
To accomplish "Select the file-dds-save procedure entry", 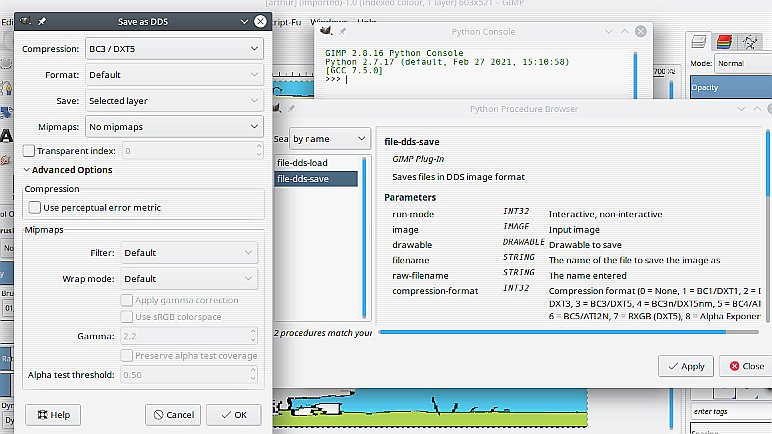I will click(304, 179).
